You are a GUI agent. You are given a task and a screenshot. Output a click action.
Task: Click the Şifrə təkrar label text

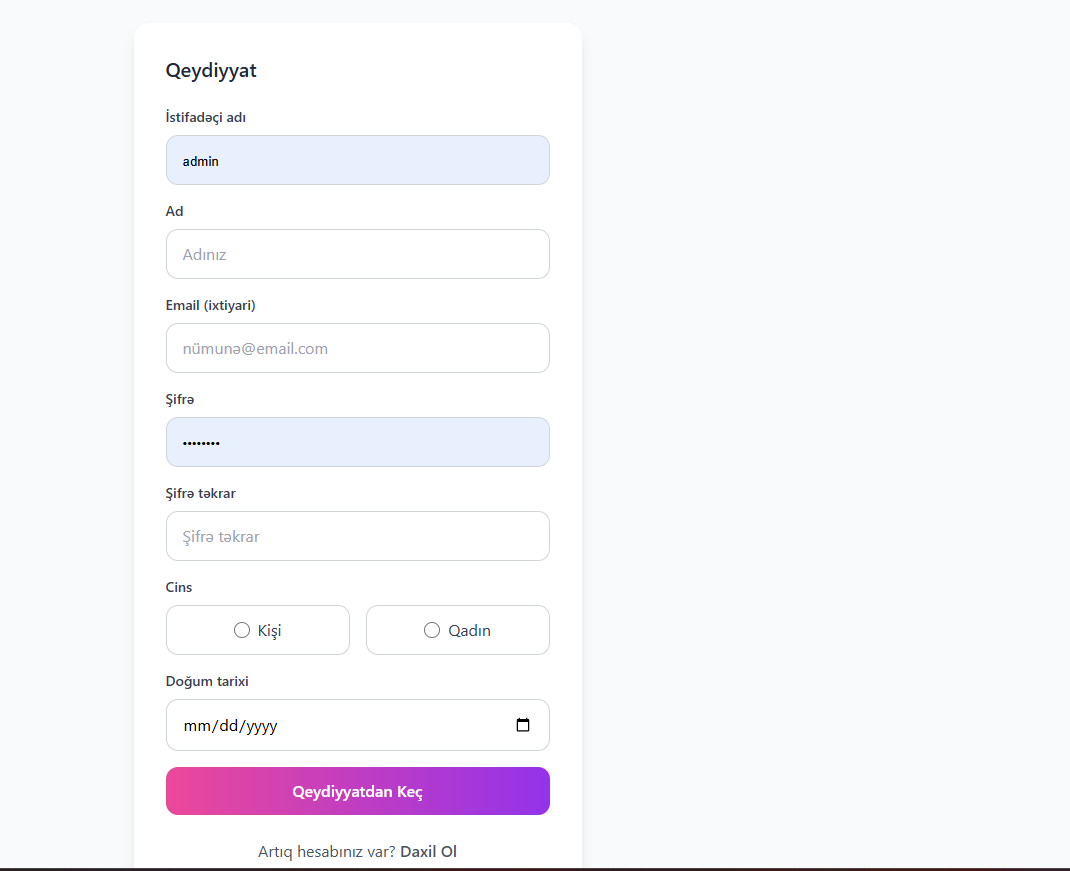[201, 493]
